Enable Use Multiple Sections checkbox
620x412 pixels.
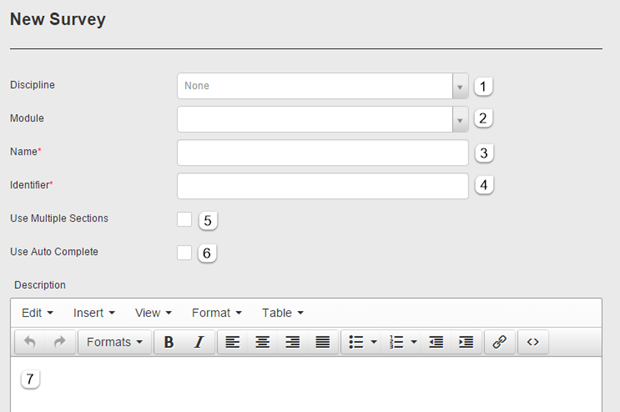(x=184, y=219)
